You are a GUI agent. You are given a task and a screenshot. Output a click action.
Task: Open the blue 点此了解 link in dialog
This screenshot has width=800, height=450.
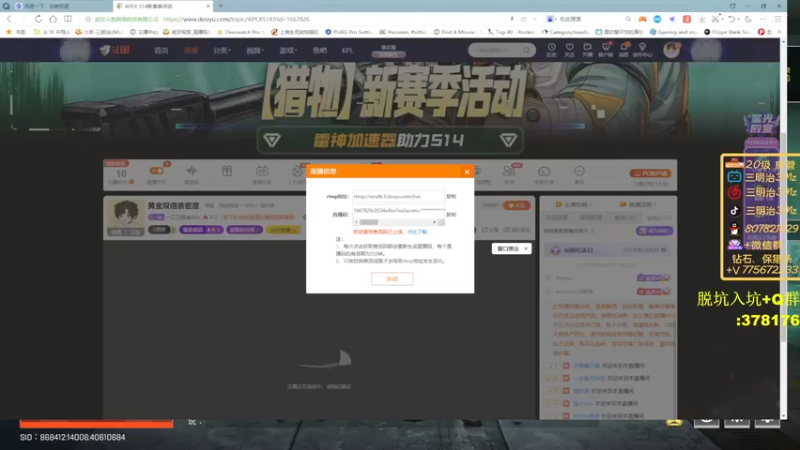click(x=417, y=232)
